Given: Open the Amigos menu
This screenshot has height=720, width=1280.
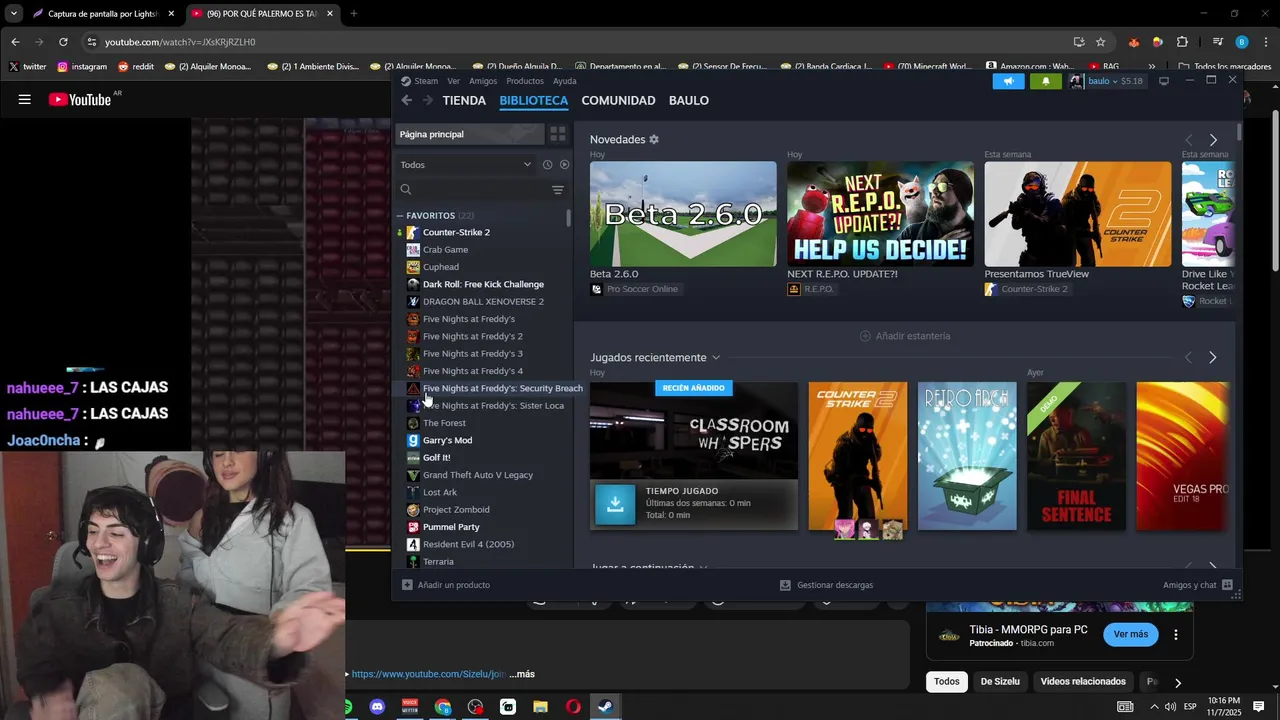Looking at the screenshot, I should pos(483,81).
